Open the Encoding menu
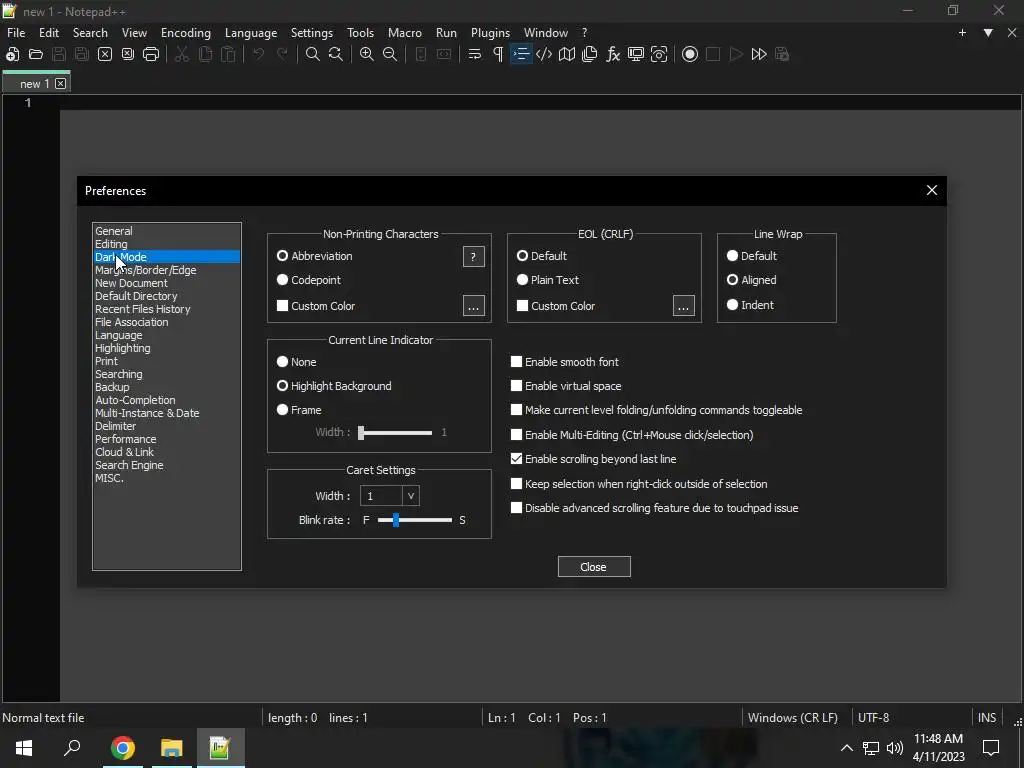 pos(186,33)
